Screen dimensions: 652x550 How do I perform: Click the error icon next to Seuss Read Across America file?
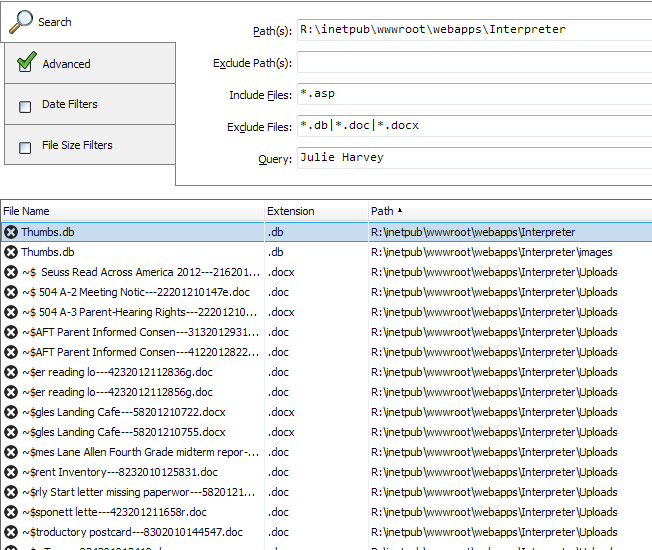pyautogui.click(x=11, y=272)
